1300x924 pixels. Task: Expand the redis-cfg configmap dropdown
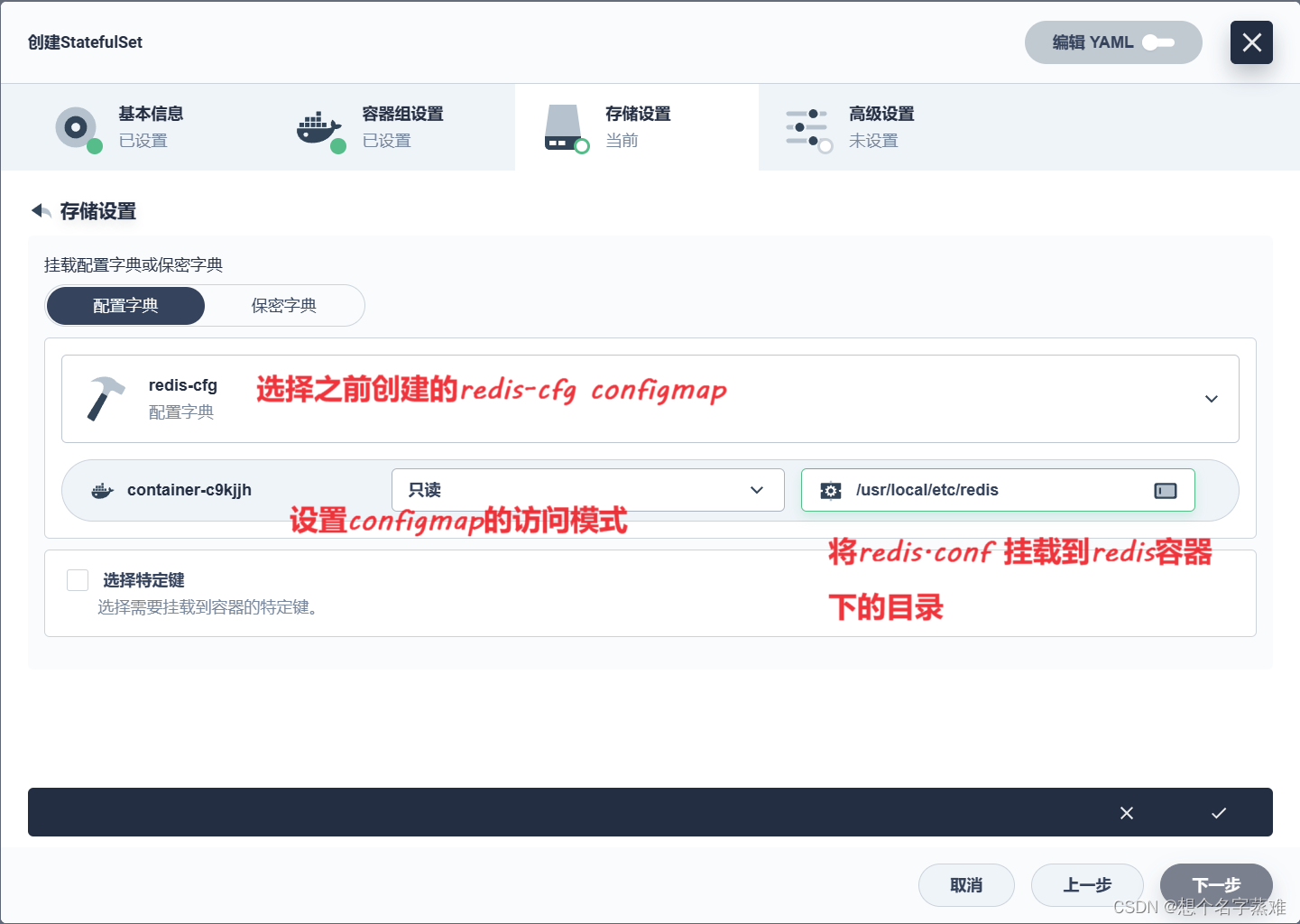coord(650,399)
